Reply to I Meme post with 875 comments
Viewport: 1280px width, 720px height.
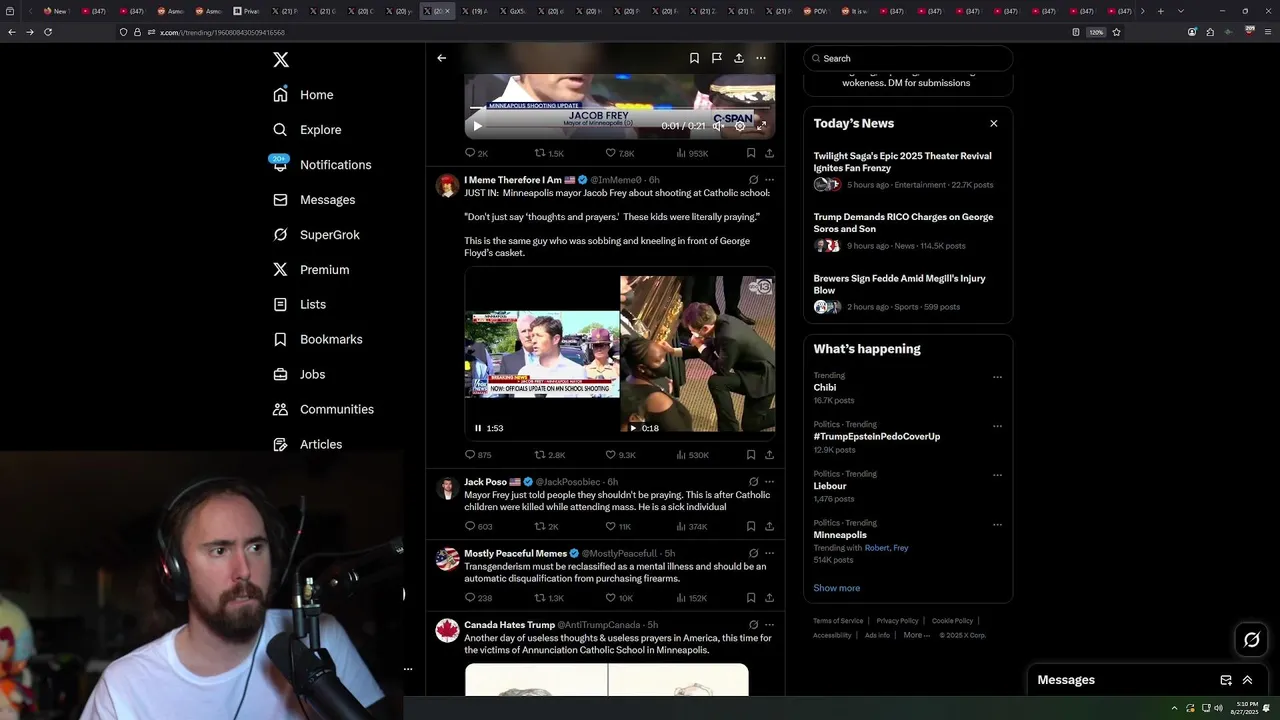click(x=478, y=455)
